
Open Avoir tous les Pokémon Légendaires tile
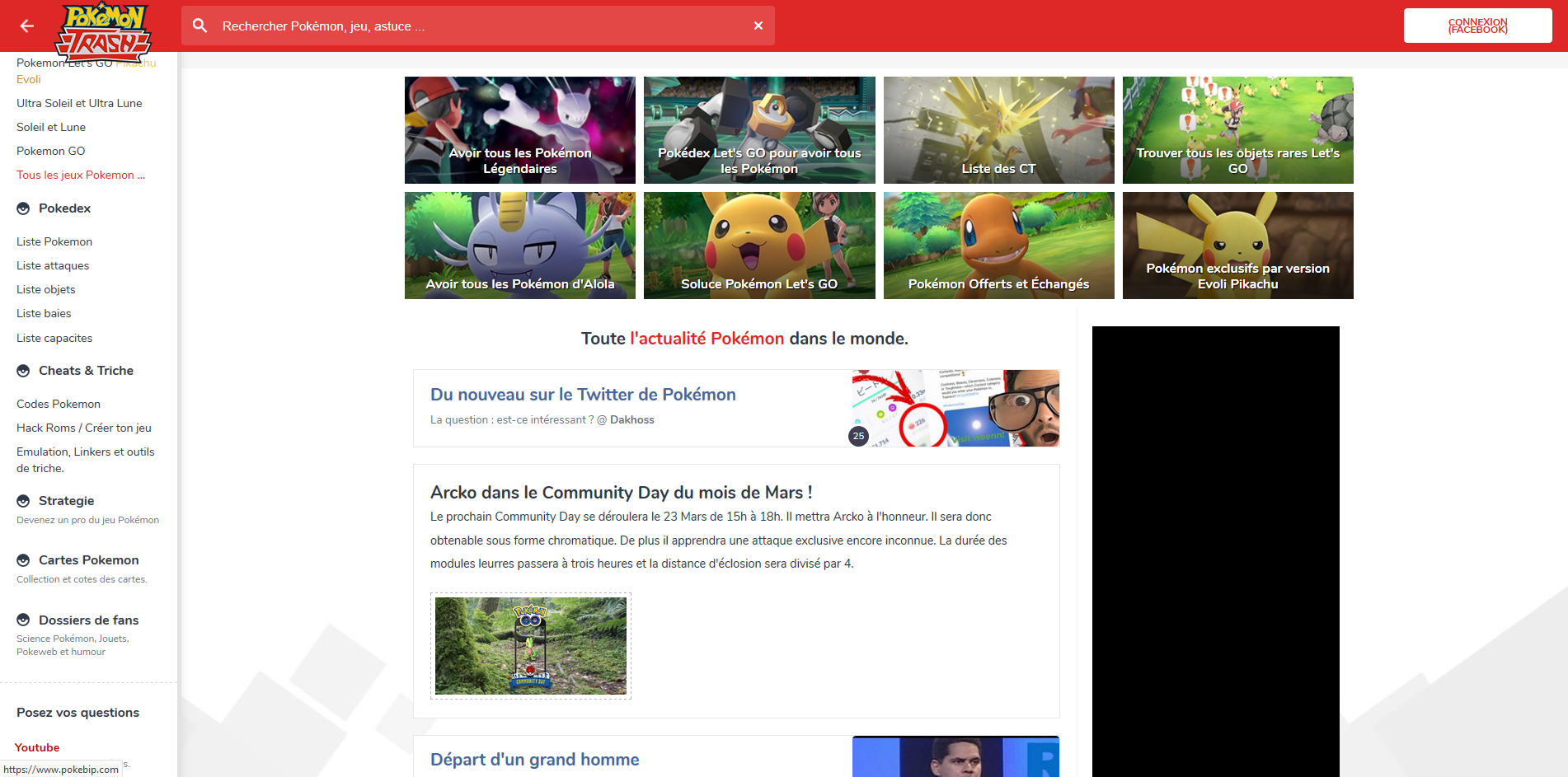[x=520, y=130]
